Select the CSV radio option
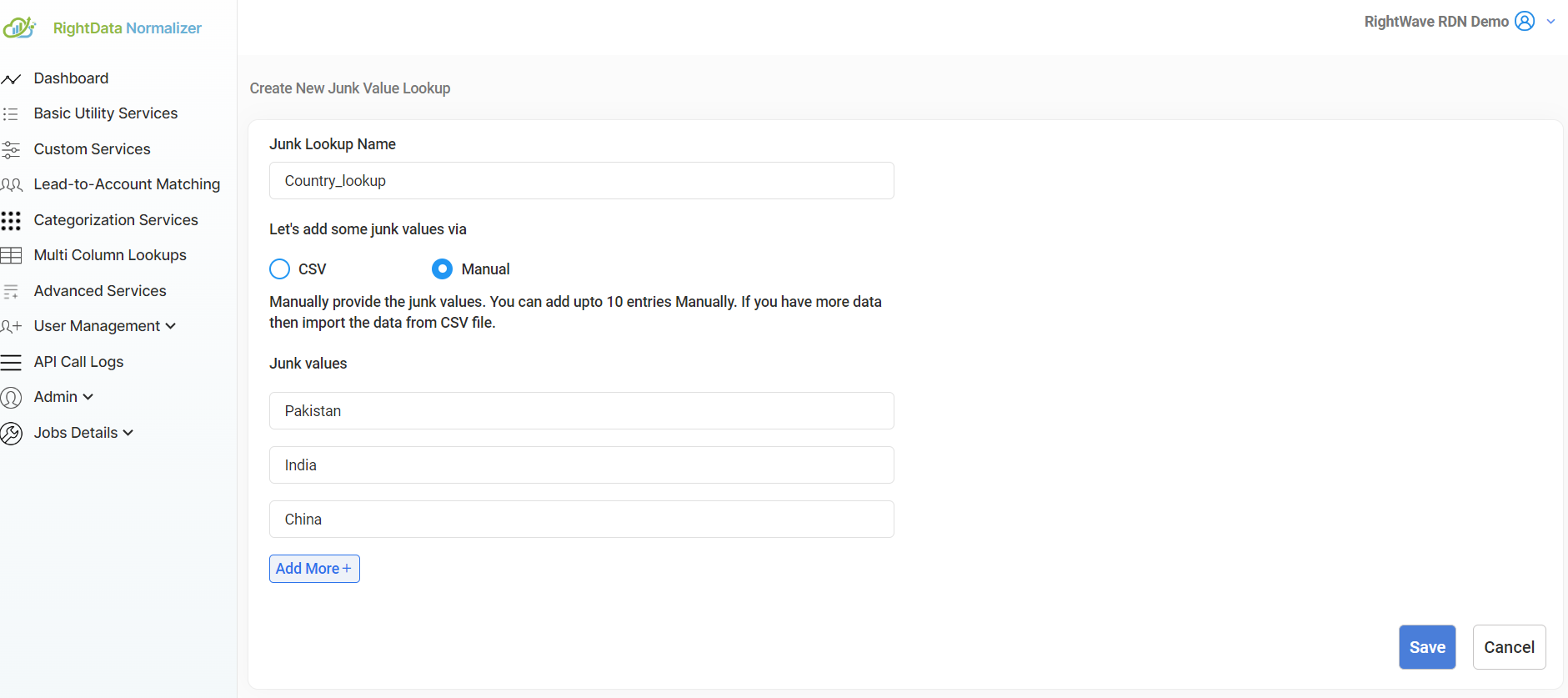 [280, 269]
